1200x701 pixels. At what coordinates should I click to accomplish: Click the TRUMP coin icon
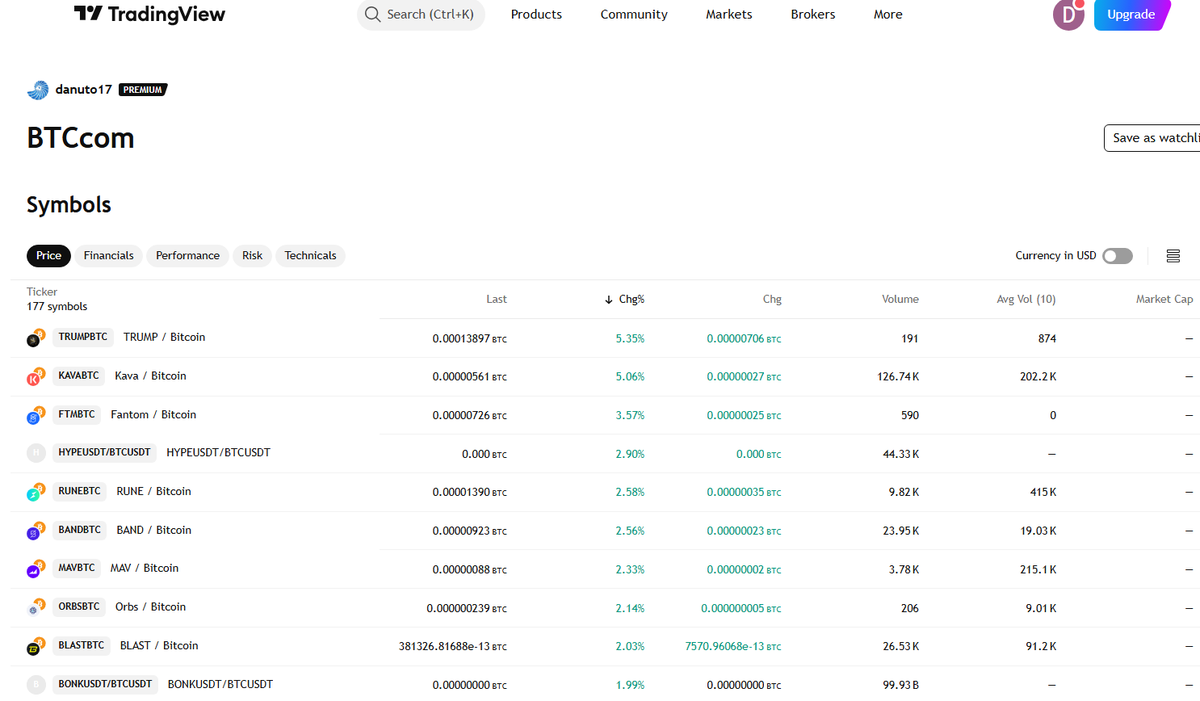(x=36, y=338)
